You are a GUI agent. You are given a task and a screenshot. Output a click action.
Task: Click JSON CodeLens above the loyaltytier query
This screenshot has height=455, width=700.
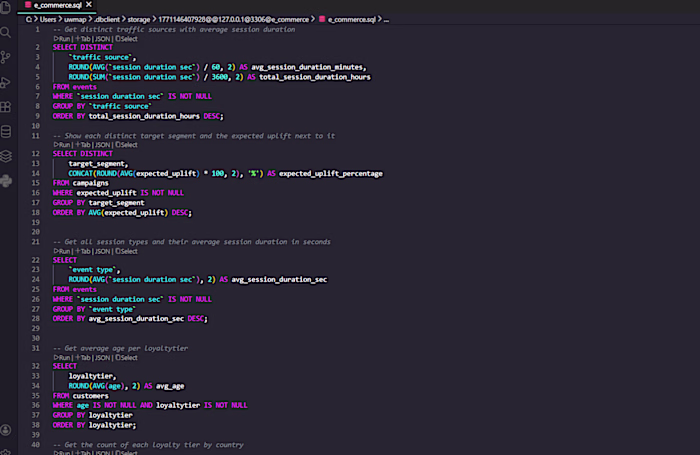pos(102,358)
